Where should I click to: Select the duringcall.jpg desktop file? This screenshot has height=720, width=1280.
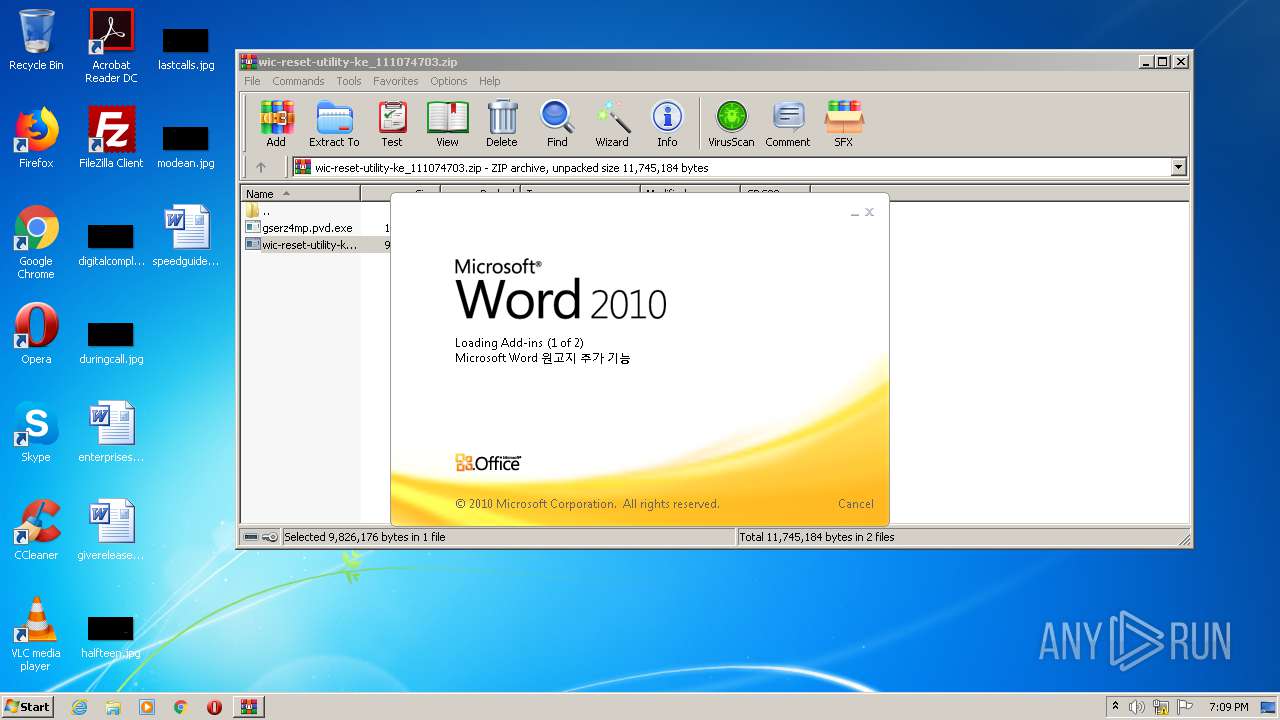[111, 342]
